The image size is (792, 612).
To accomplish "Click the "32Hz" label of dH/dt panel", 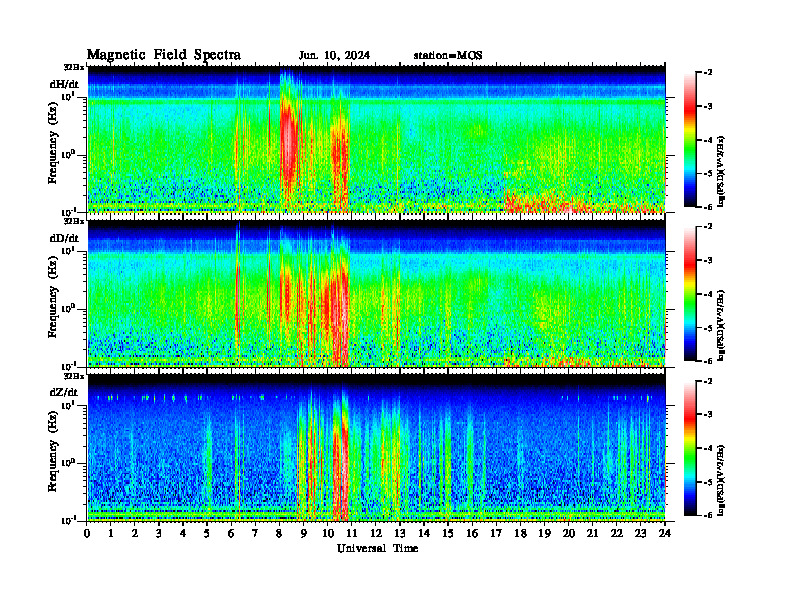I will tap(73, 67).
